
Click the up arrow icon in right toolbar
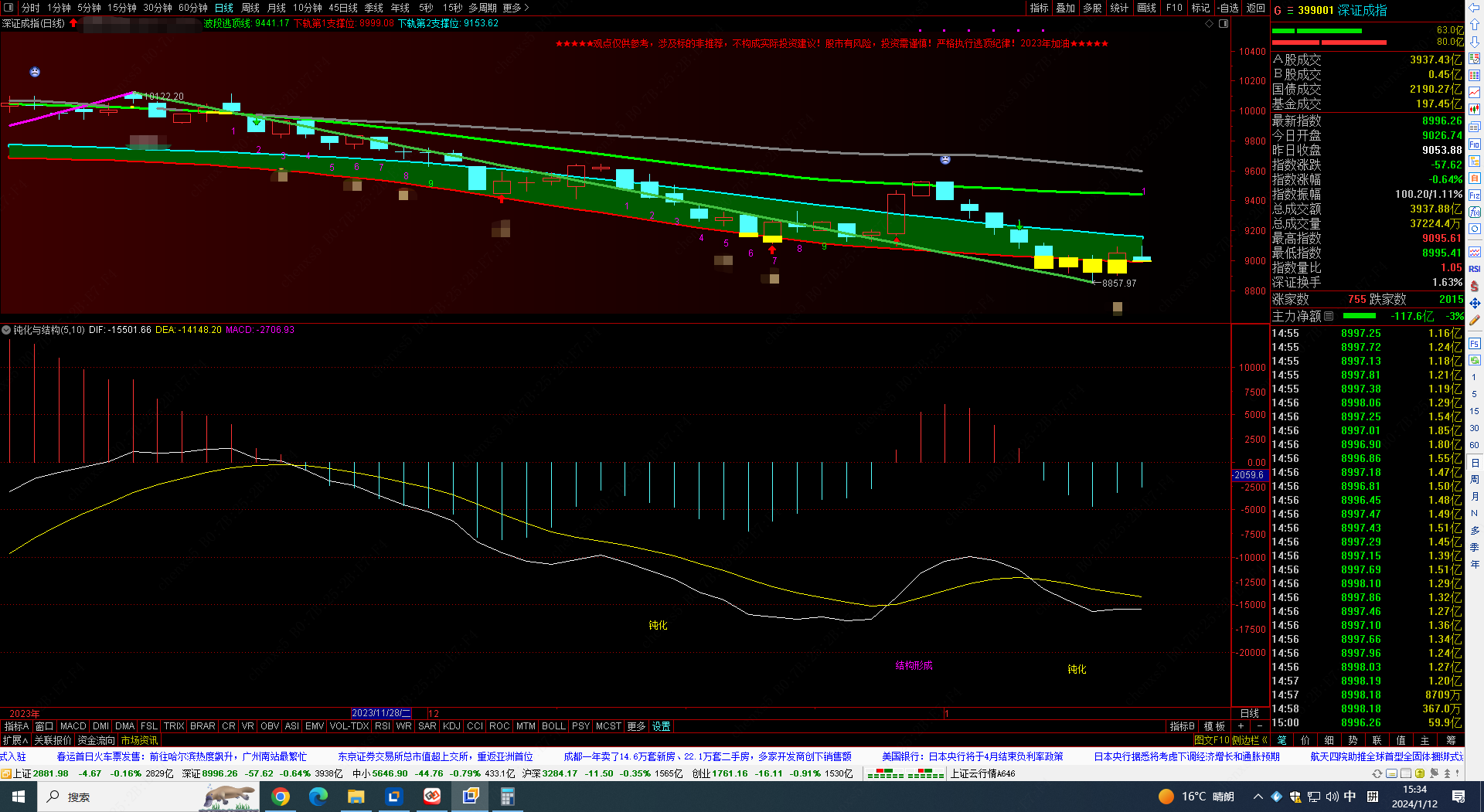pos(1475,25)
